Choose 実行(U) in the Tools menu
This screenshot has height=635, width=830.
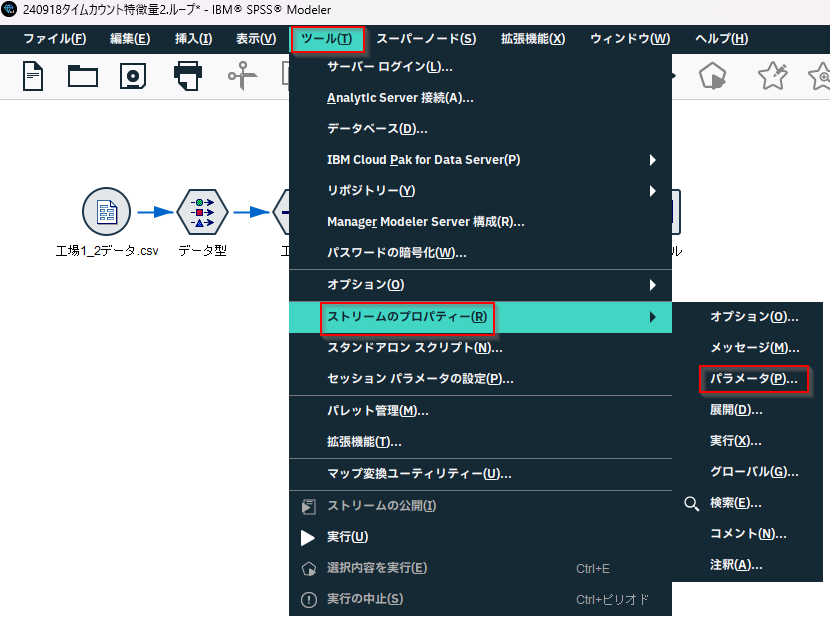tap(480, 537)
